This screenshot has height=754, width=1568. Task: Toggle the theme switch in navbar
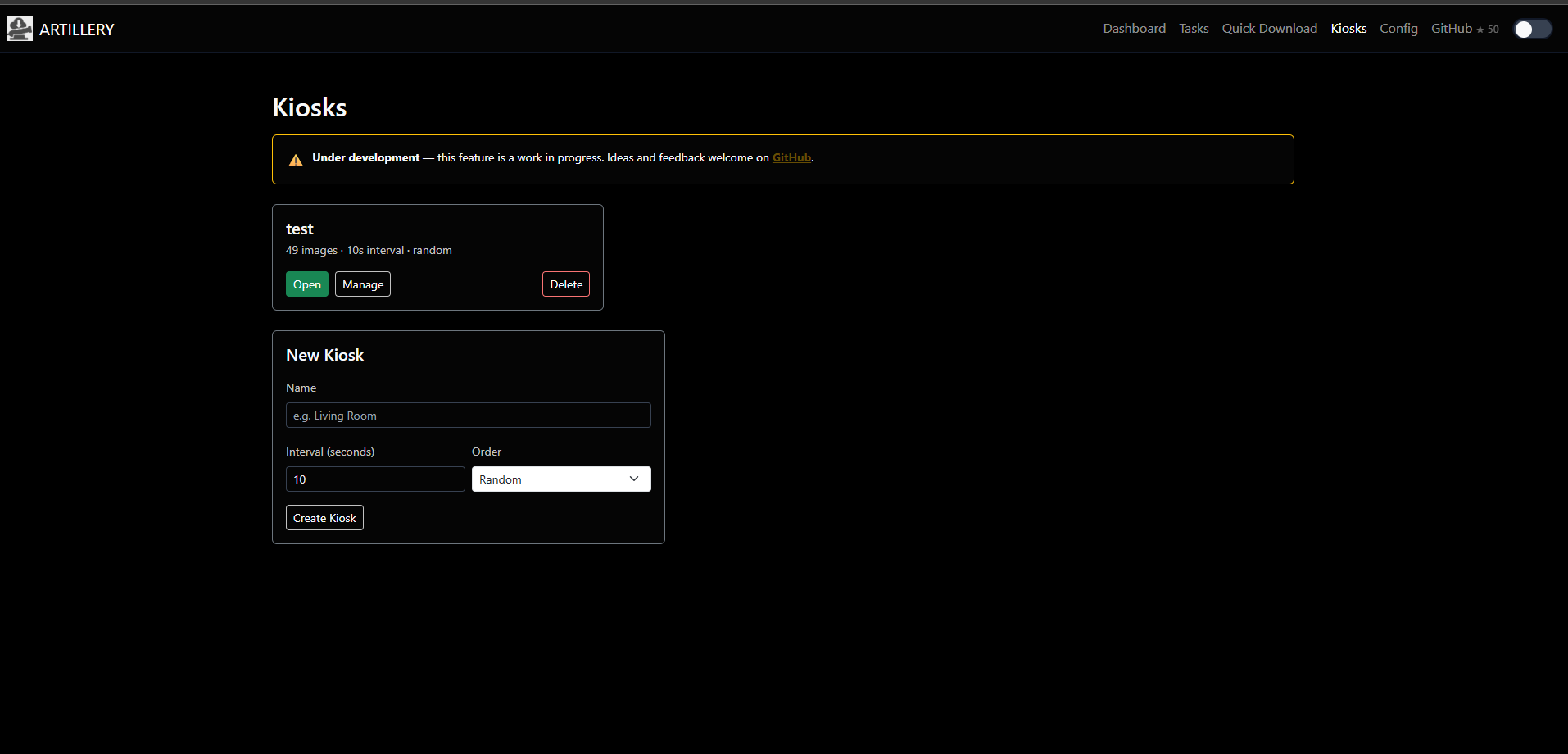(1532, 29)
